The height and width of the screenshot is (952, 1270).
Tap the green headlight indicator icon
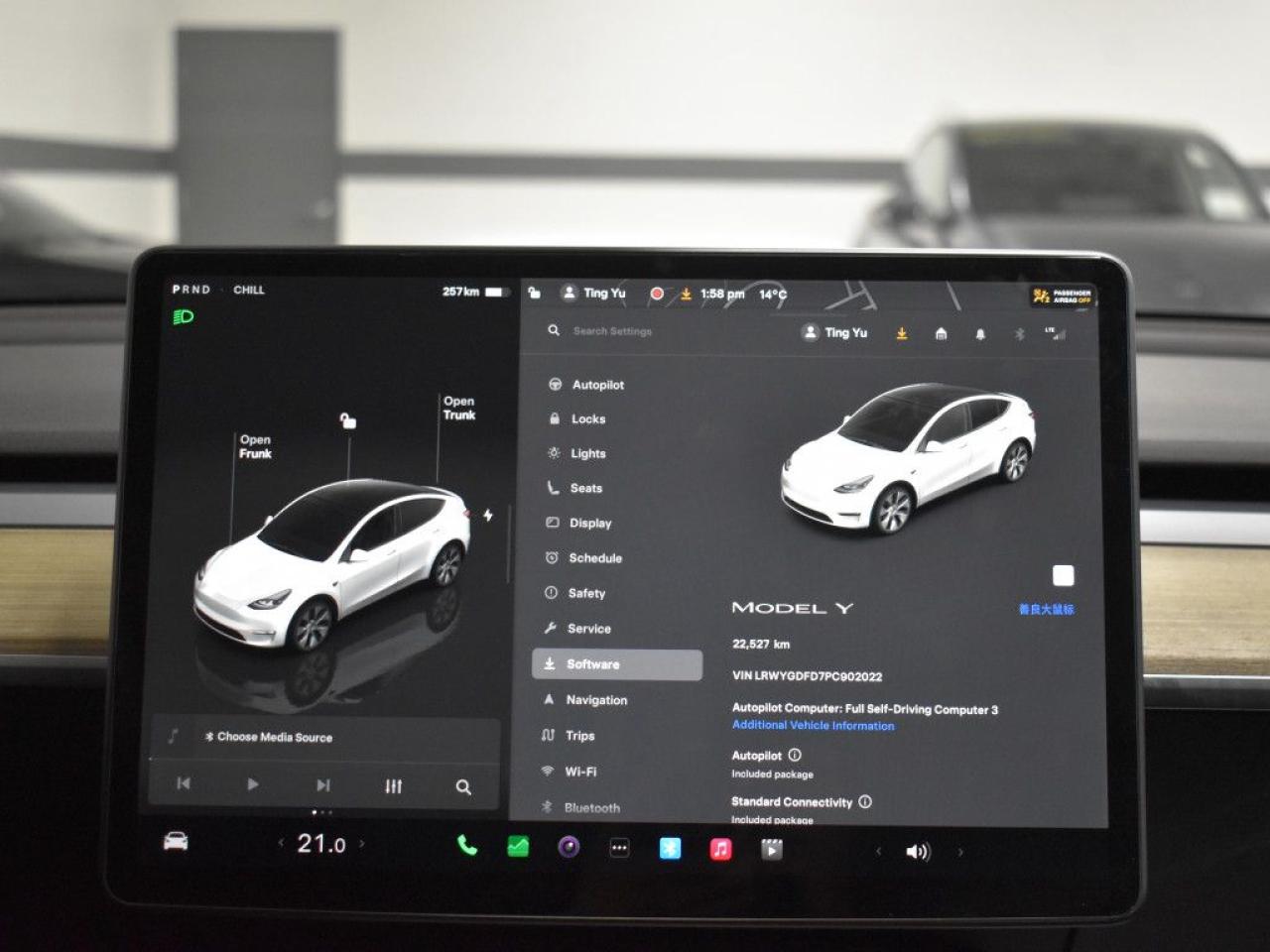tap(184, 317)
